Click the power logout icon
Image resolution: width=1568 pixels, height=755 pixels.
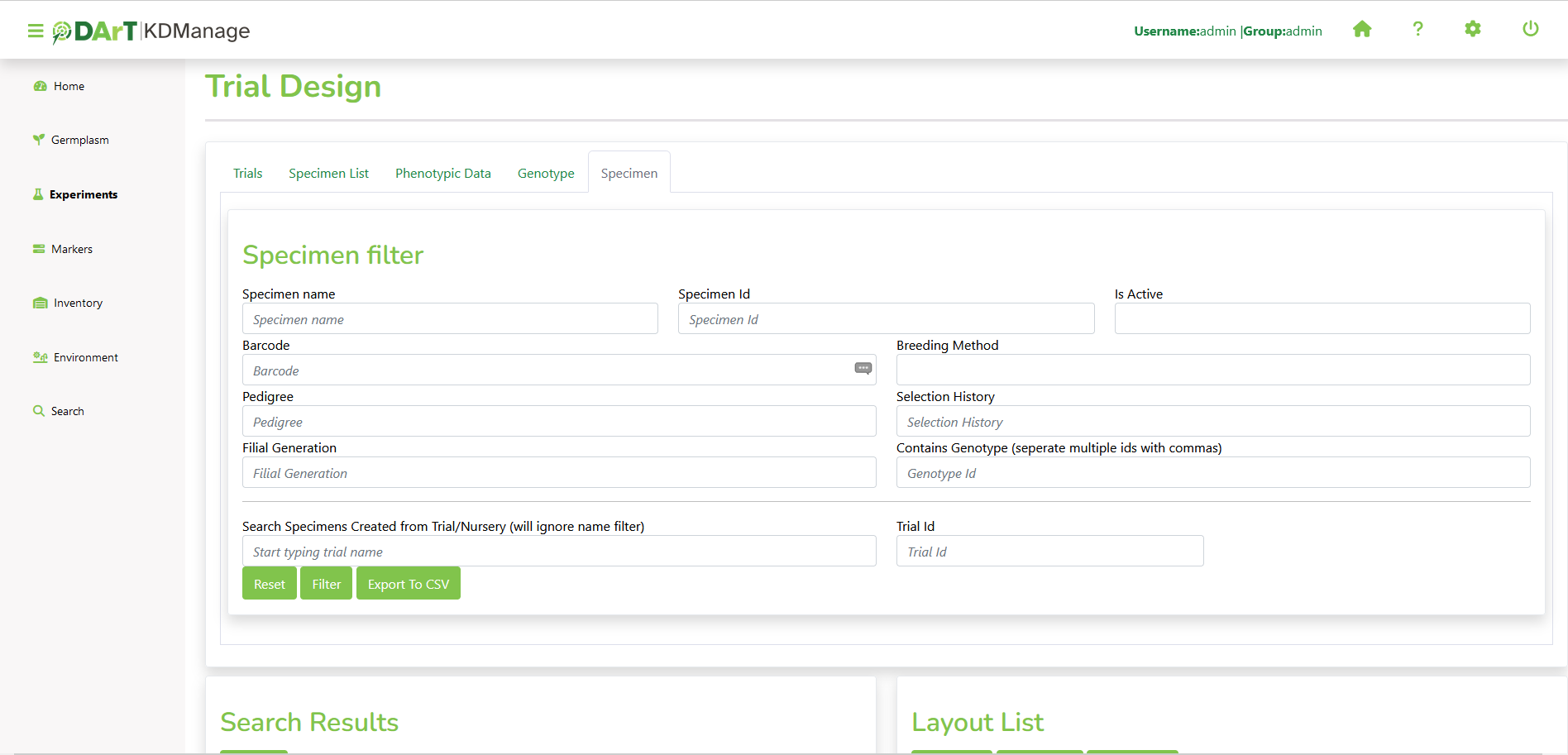pyautogui.click(x=1530, y=30)
